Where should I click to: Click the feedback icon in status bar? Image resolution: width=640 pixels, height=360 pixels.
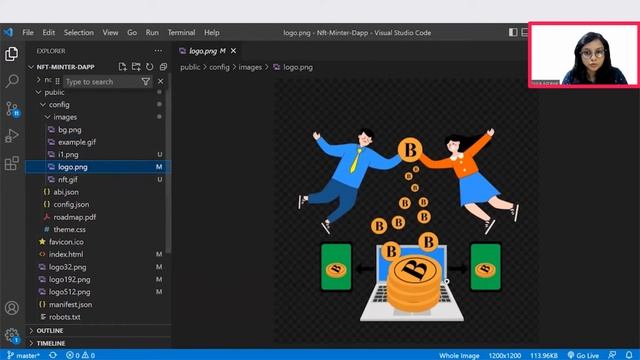[612, 355]
